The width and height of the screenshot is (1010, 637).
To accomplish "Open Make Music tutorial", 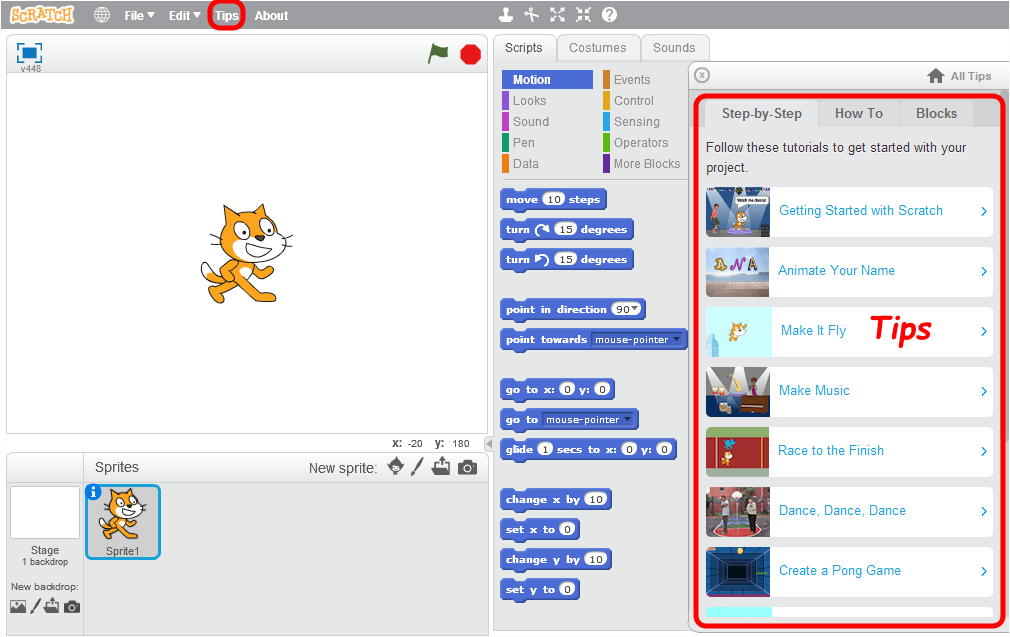I will point(849,391).
